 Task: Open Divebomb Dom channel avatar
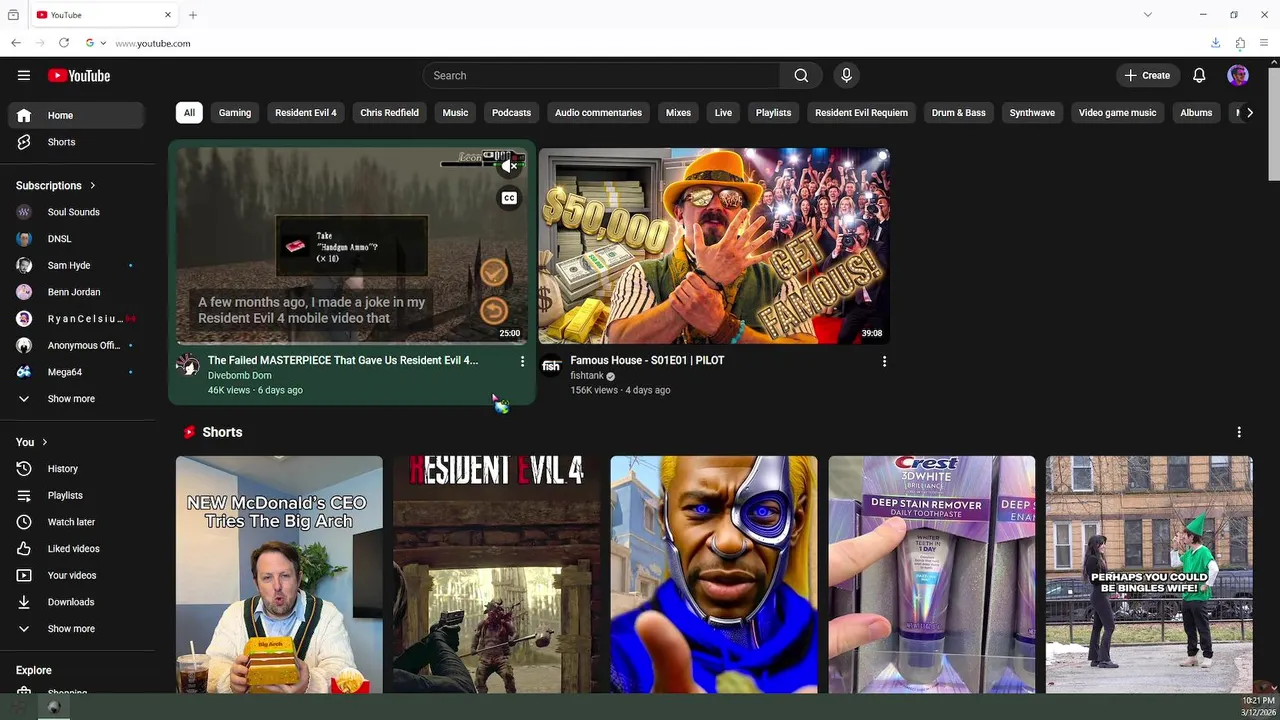(x=188, y=365)
